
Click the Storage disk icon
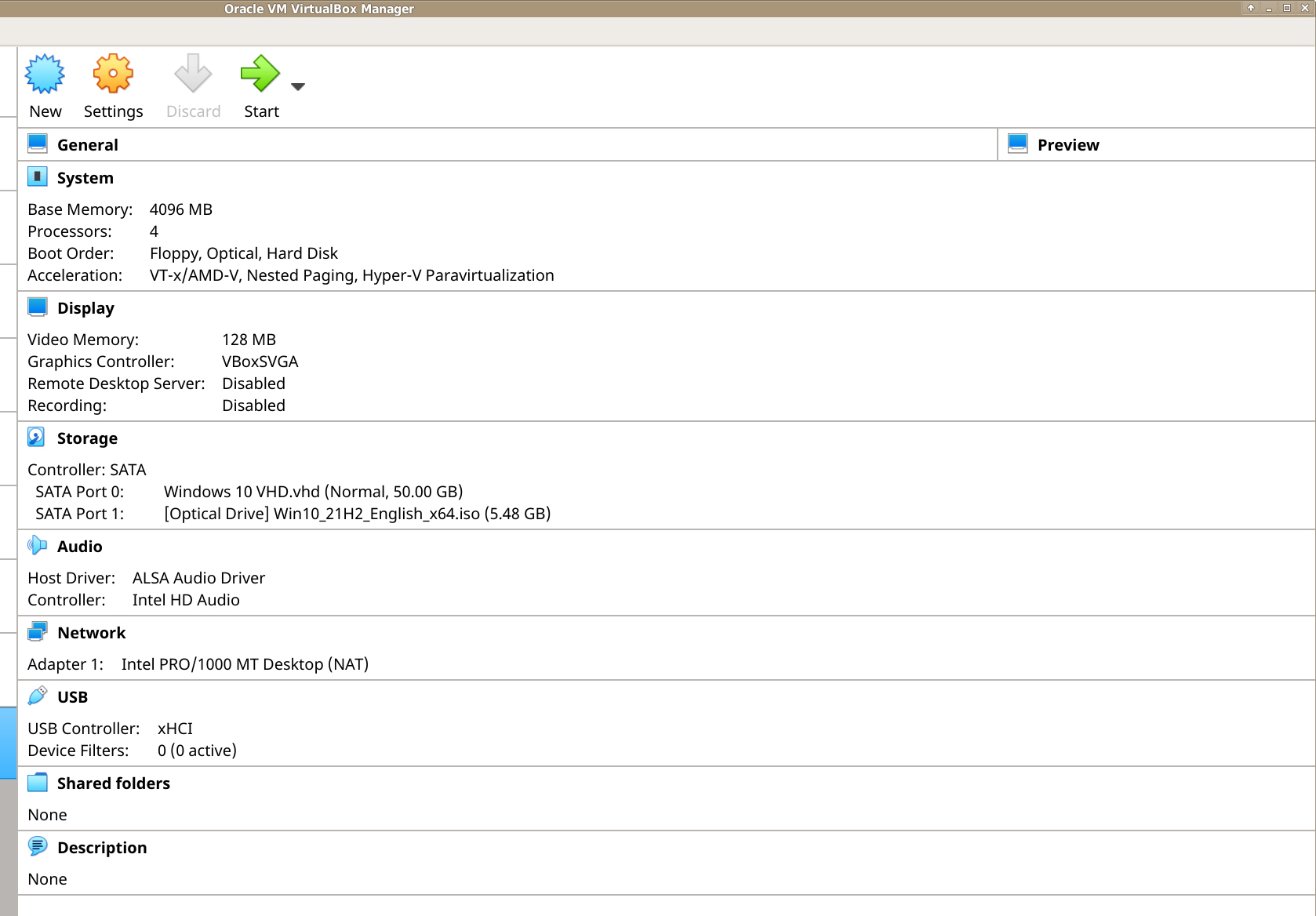tap(37, 437)
